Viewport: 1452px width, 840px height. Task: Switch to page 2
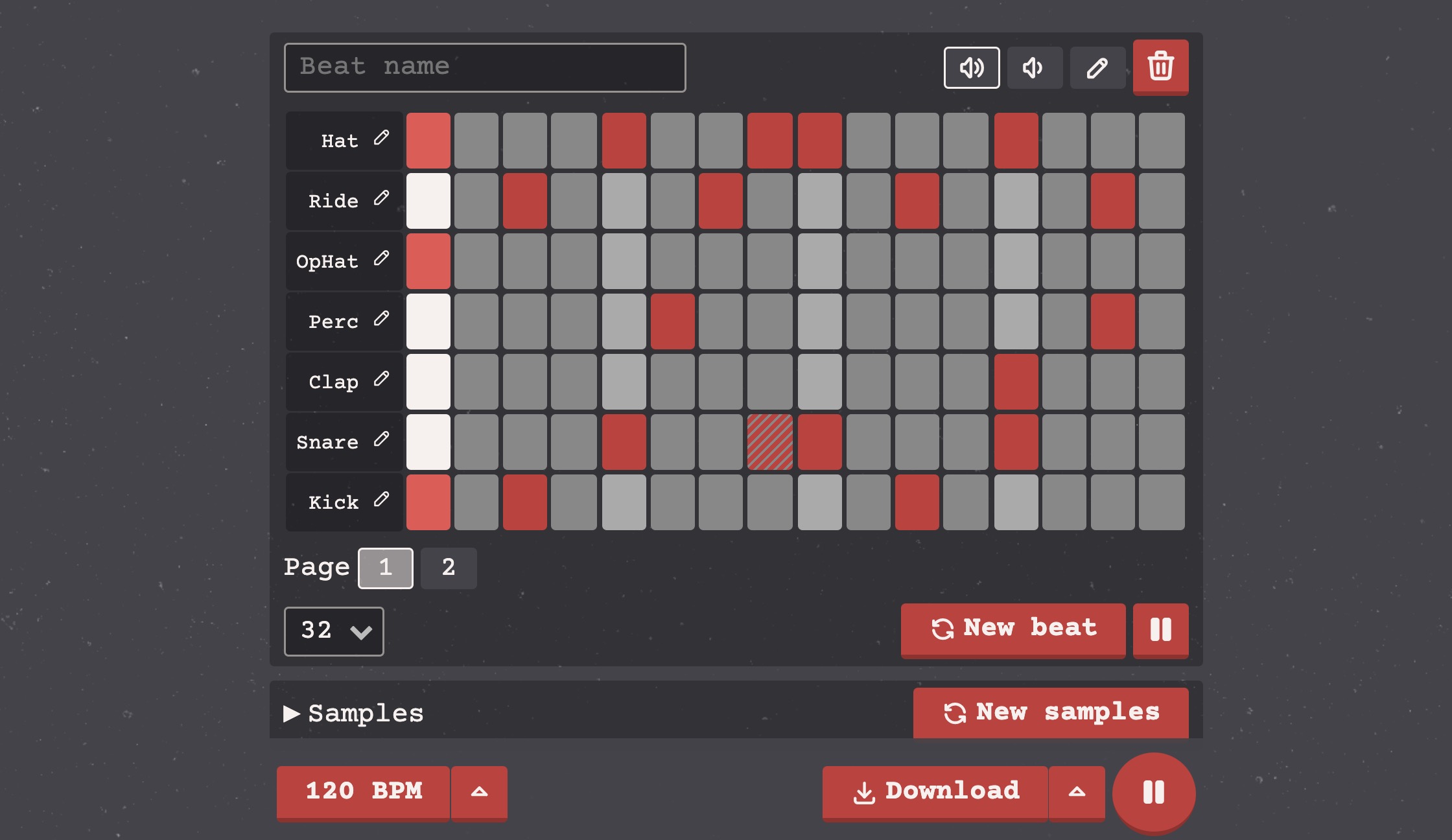(448, 568)
